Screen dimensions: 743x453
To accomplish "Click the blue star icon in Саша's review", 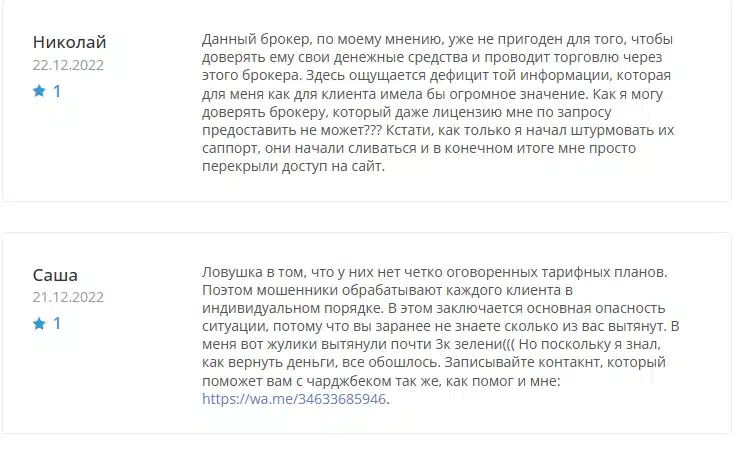I will pyautogui.click(x=39, y=323).
